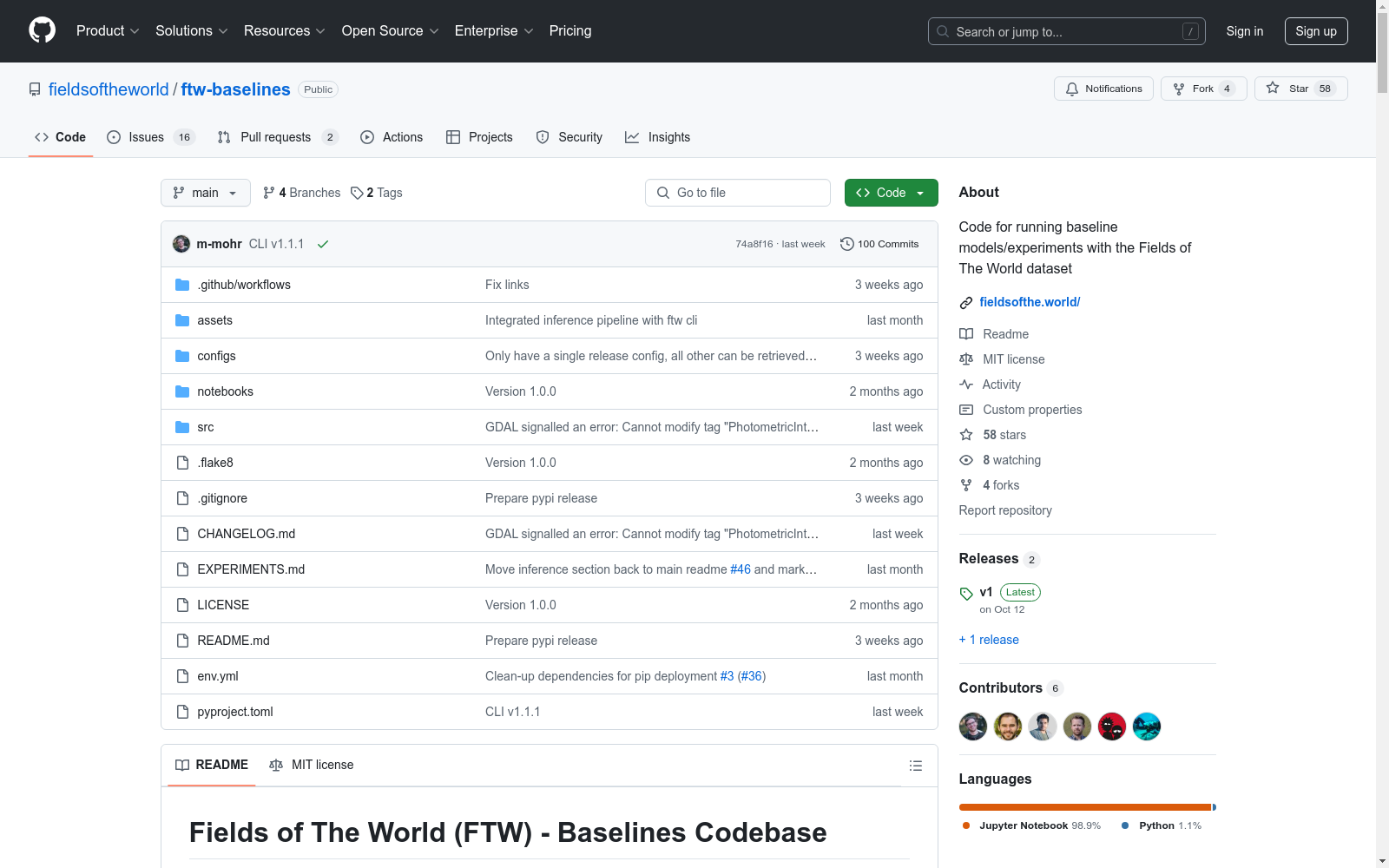Click the GitHub logo icon
This screenshot has height=868, width=1389.
click(42, 30)
